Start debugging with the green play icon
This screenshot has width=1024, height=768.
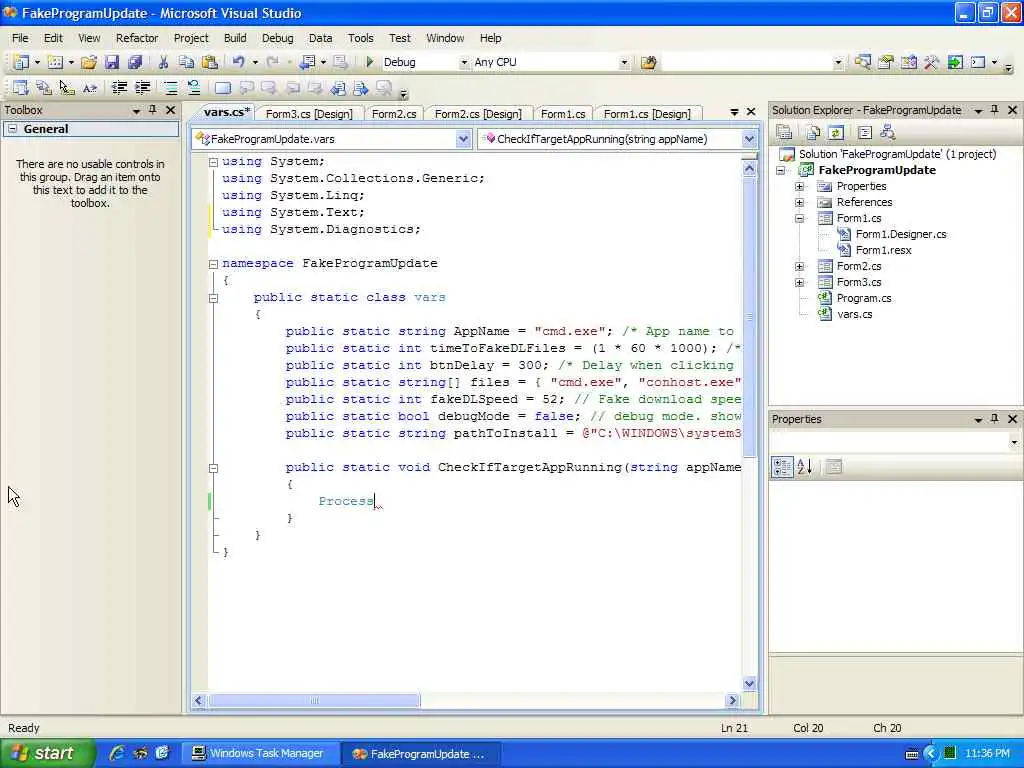(x=370, y=62)
